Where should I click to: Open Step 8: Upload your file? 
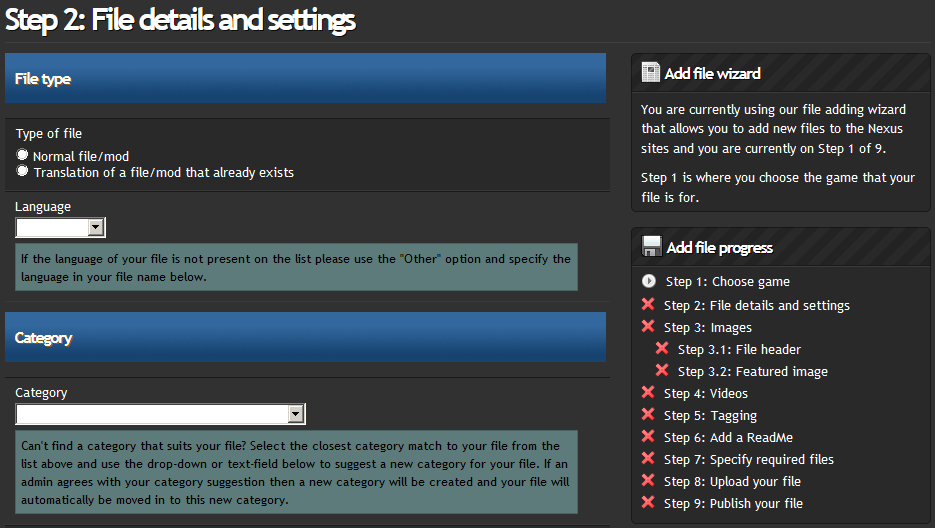732,481
